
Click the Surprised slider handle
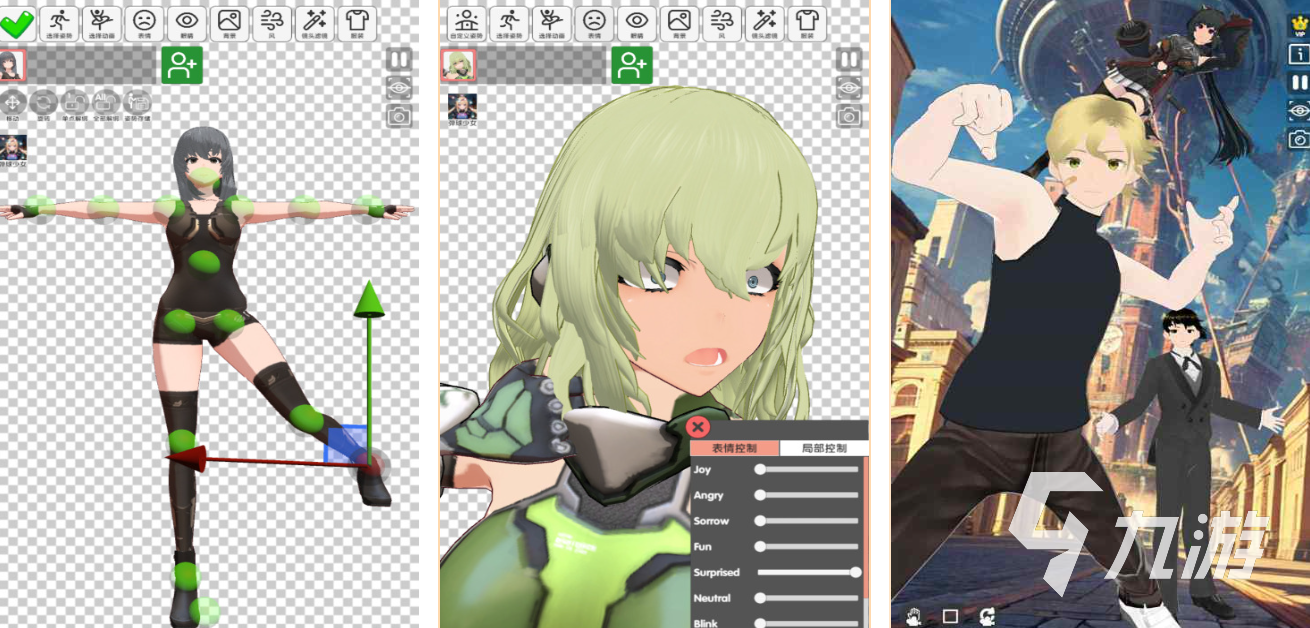855,572
